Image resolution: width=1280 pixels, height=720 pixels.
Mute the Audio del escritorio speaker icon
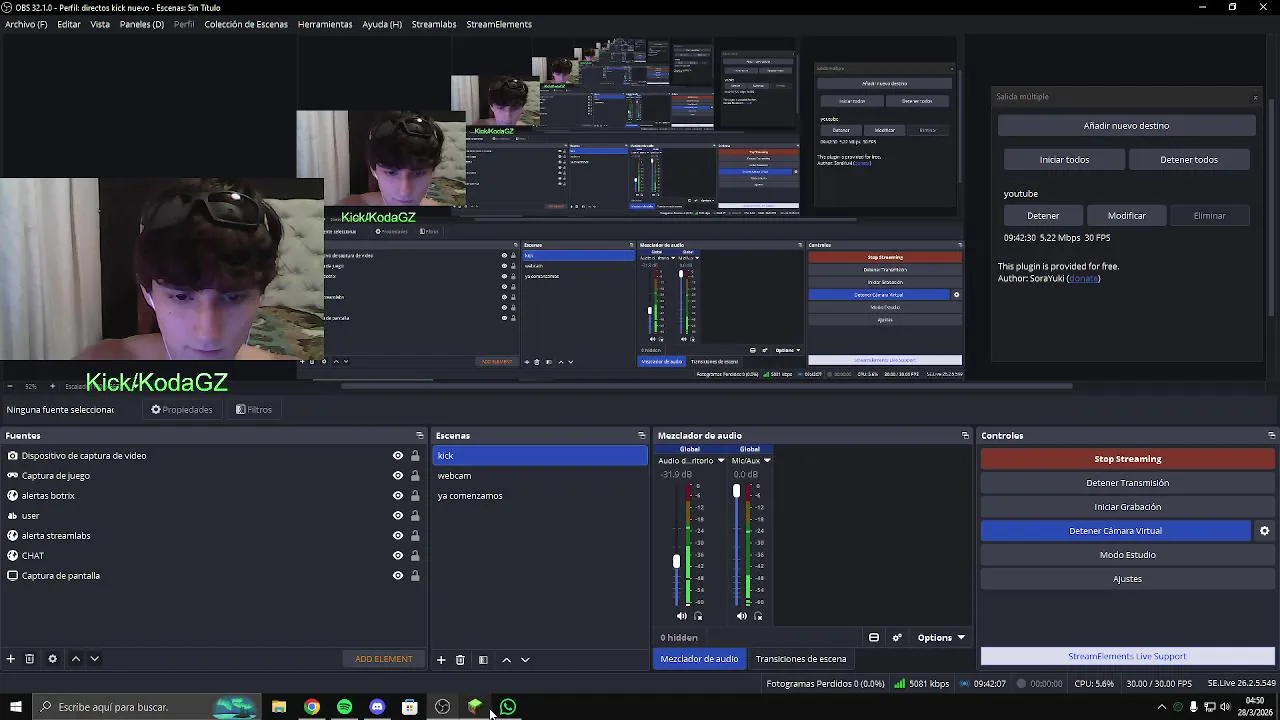[x=682, y=616]
